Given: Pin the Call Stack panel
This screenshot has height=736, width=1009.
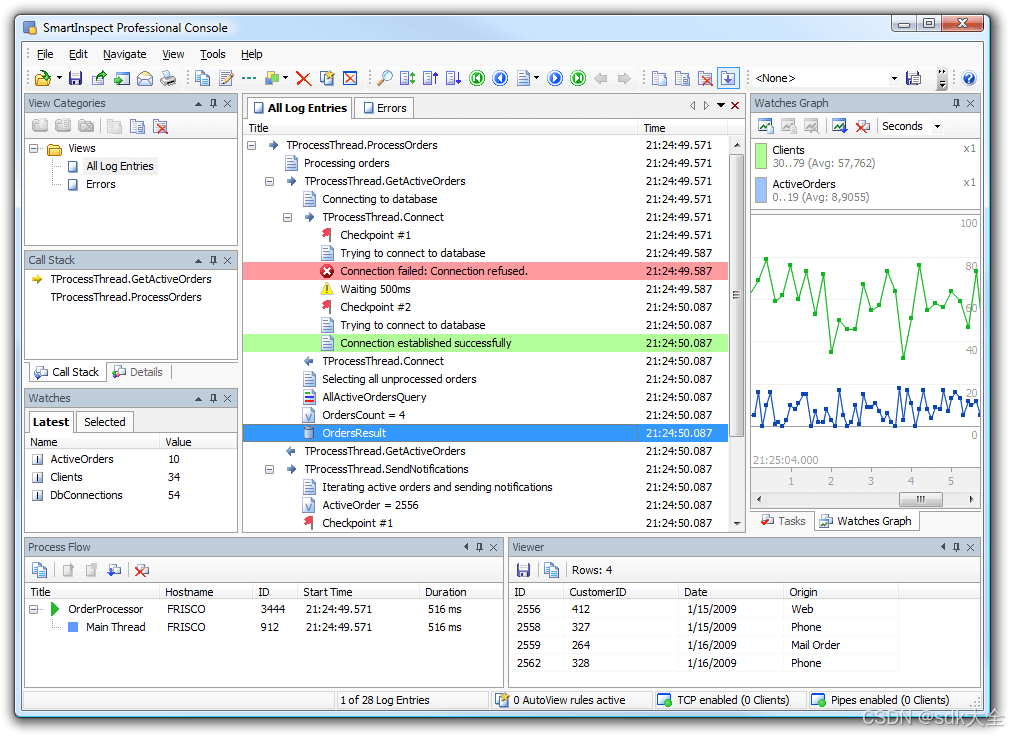Looking at the screenshot, I should (212, 259).
